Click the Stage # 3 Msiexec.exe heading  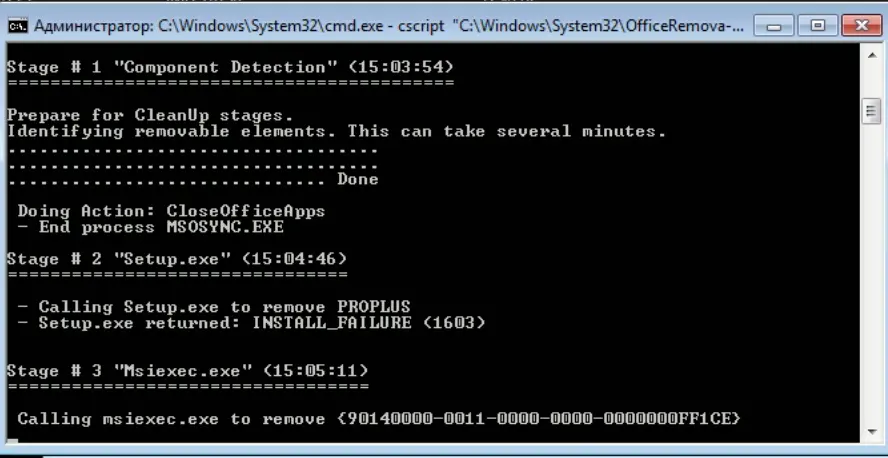(187, 371)
